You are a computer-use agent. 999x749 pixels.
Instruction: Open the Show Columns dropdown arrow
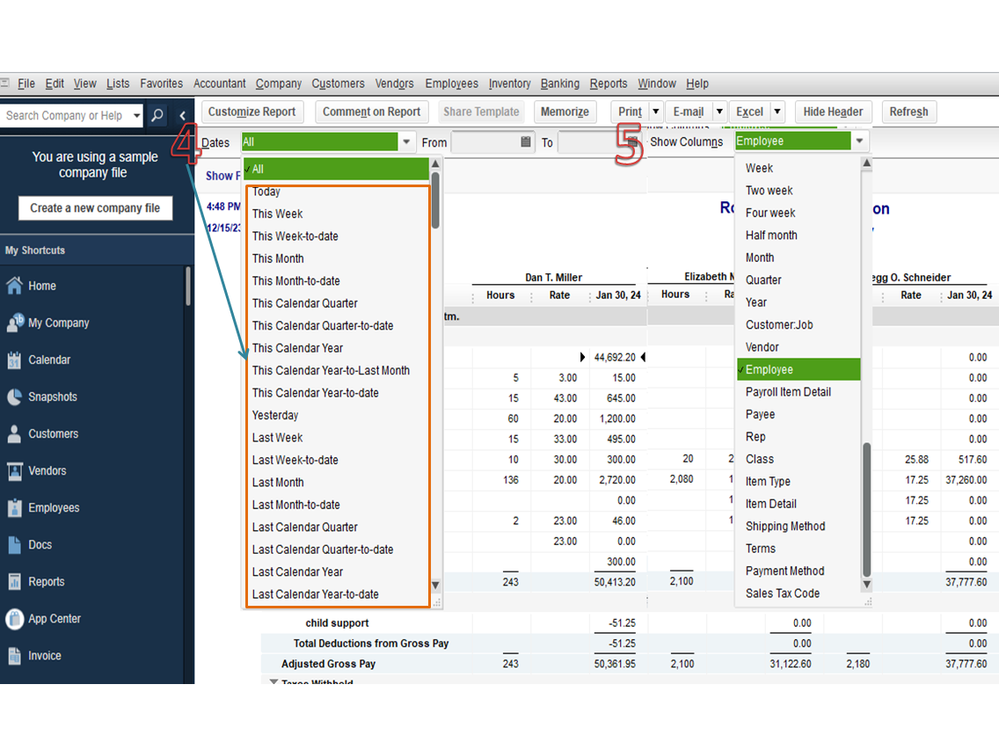point(859,141)
